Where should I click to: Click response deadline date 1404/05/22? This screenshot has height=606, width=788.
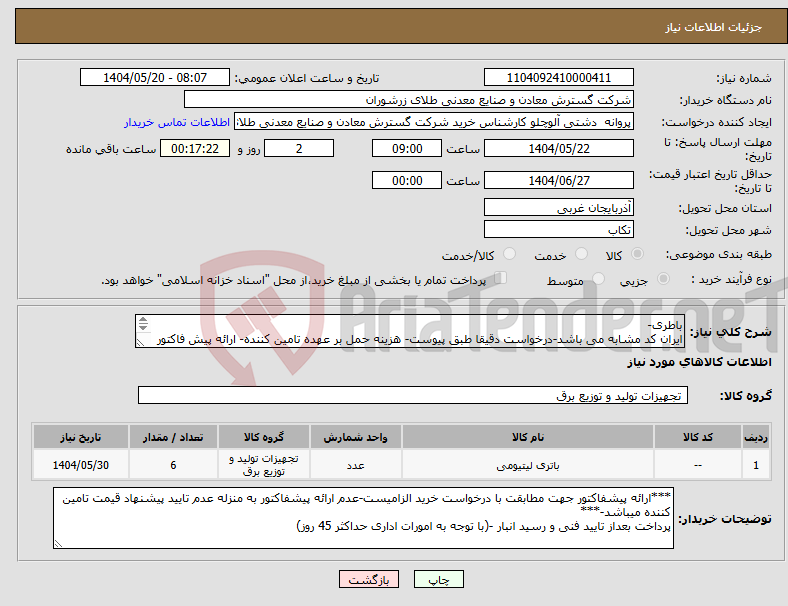558,148
